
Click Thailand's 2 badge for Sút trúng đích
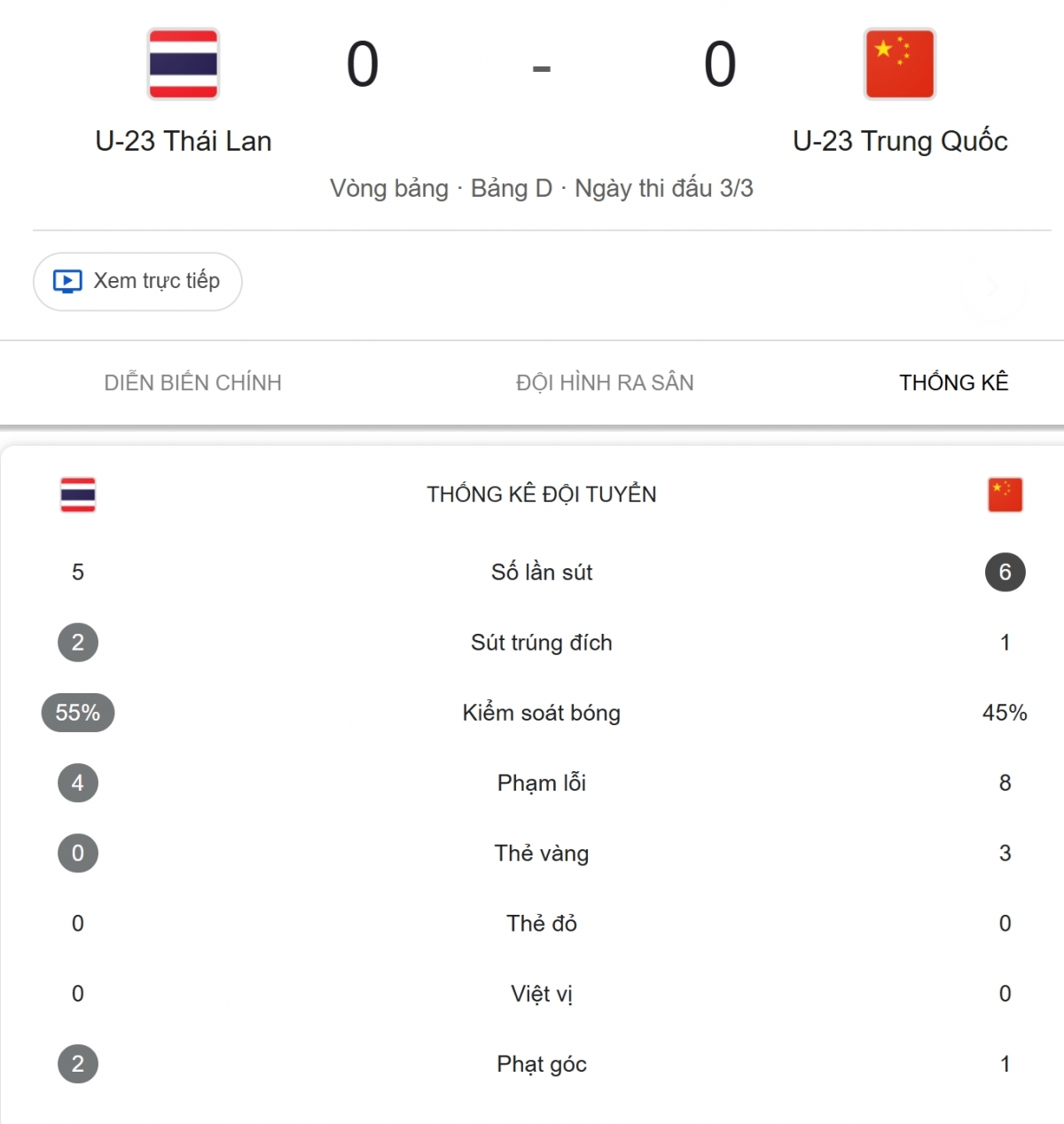click(78, 643)
